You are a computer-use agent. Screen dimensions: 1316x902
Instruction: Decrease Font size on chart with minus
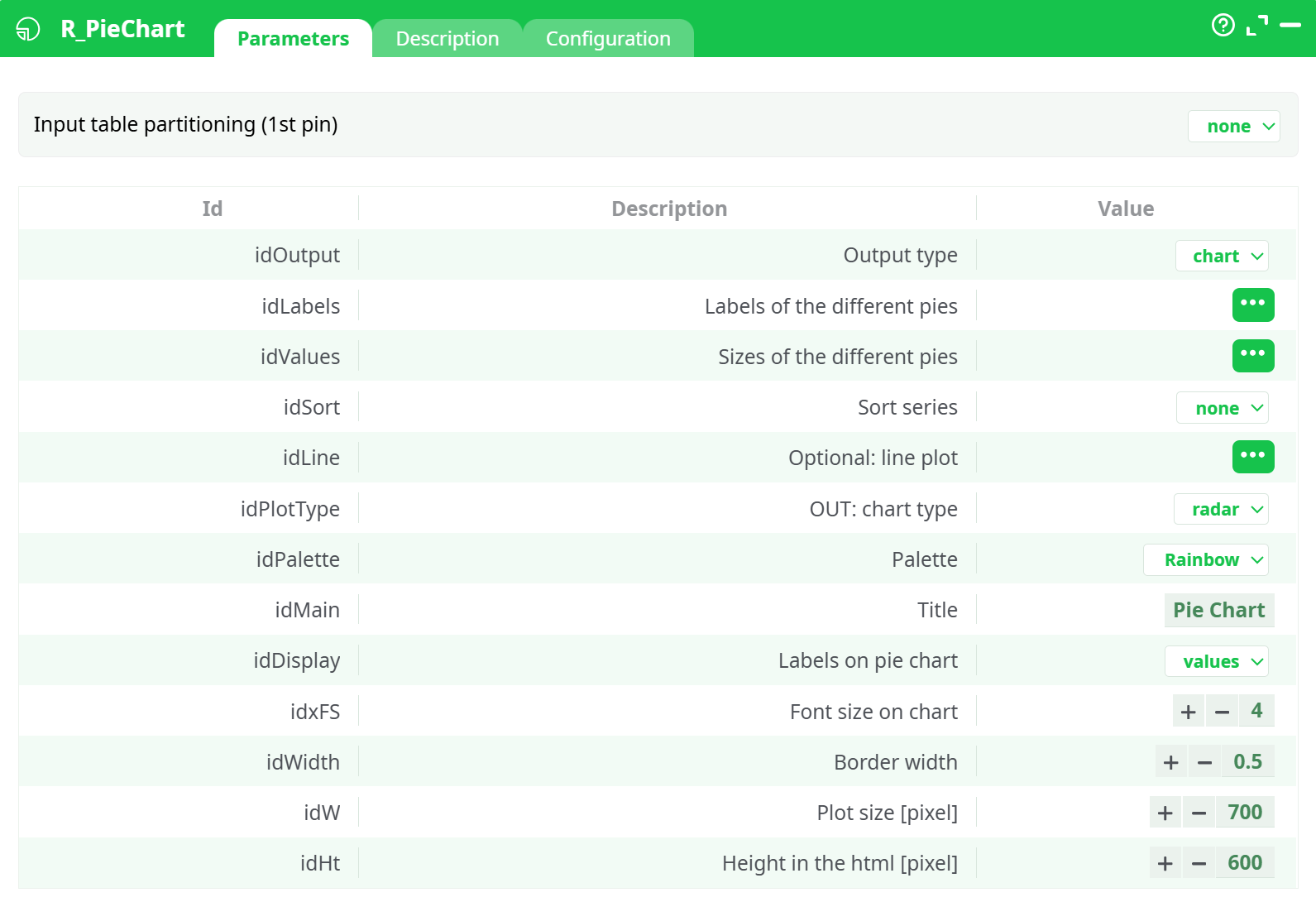[1222, 712]
